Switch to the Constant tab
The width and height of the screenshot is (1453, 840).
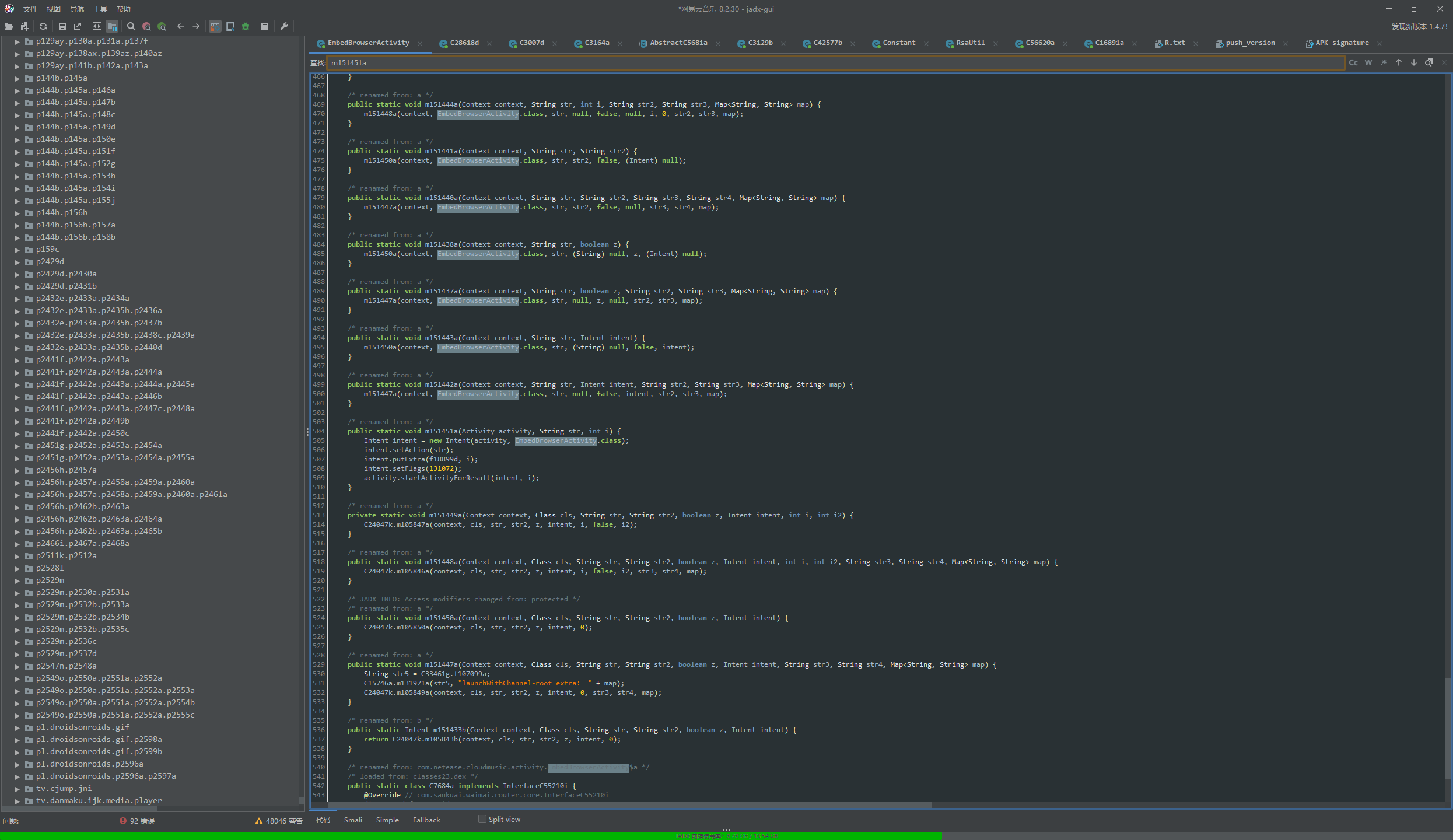pyautogui.click(x=899, y=43)
